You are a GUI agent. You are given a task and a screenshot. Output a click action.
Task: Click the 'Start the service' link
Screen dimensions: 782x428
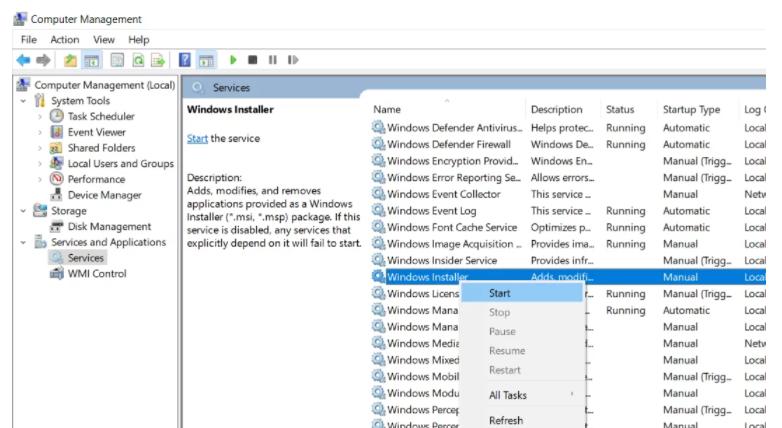tap(197, 139)
